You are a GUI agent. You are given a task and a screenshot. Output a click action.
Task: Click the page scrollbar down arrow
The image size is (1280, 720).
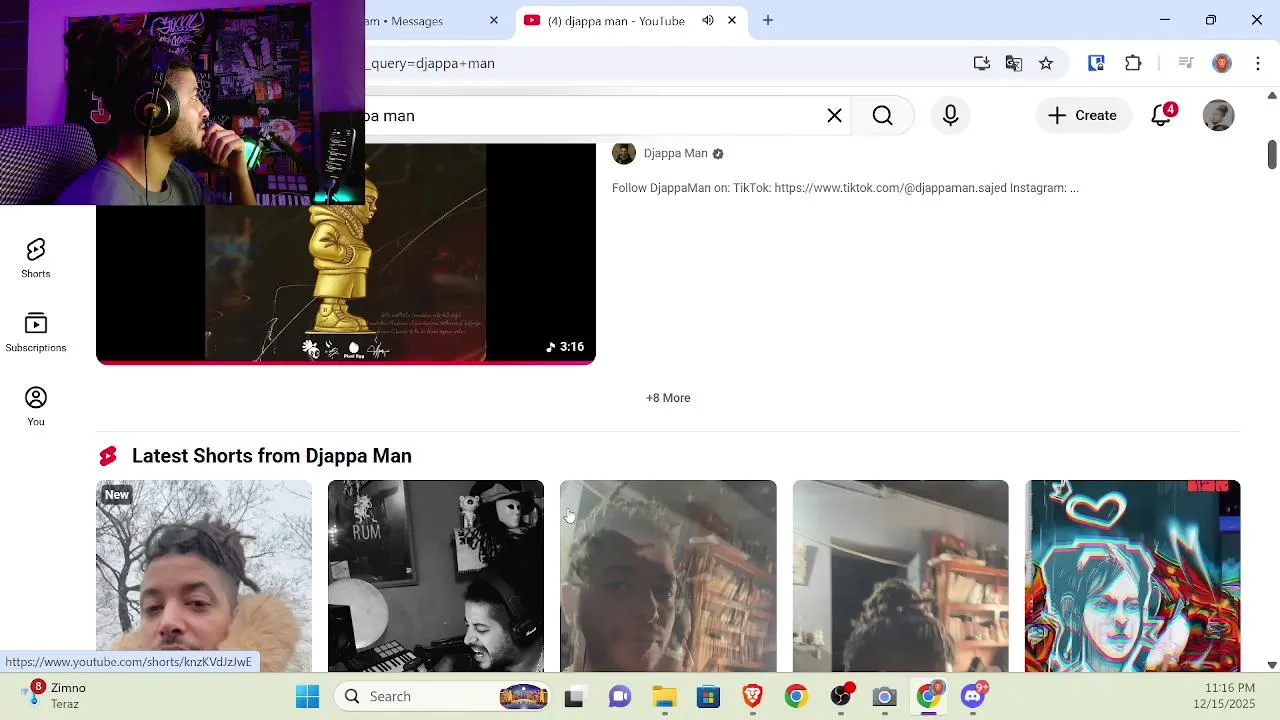click(1272, 665)
